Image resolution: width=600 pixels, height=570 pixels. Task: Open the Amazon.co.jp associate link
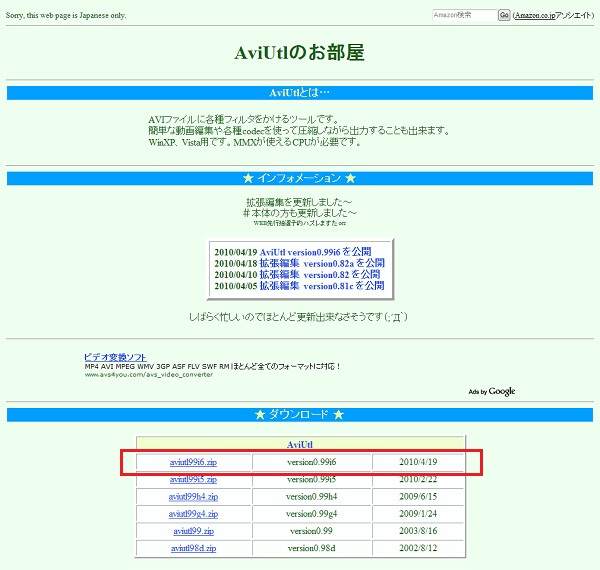(535, 16)
